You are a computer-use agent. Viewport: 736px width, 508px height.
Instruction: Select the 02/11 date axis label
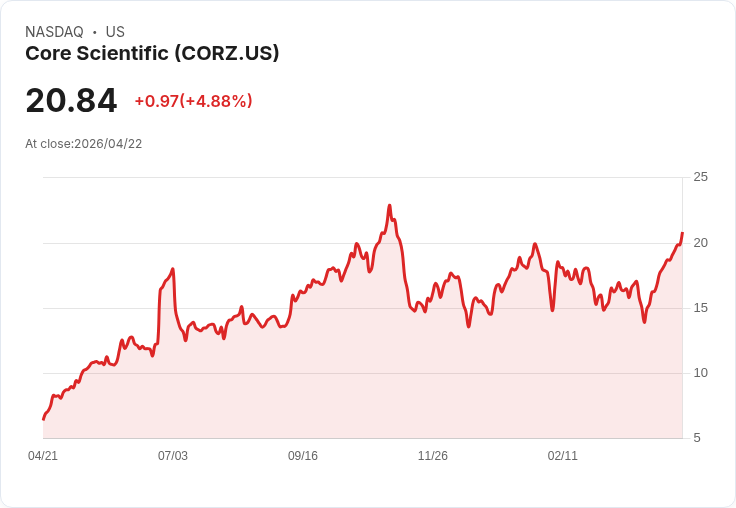pos(563,456)
